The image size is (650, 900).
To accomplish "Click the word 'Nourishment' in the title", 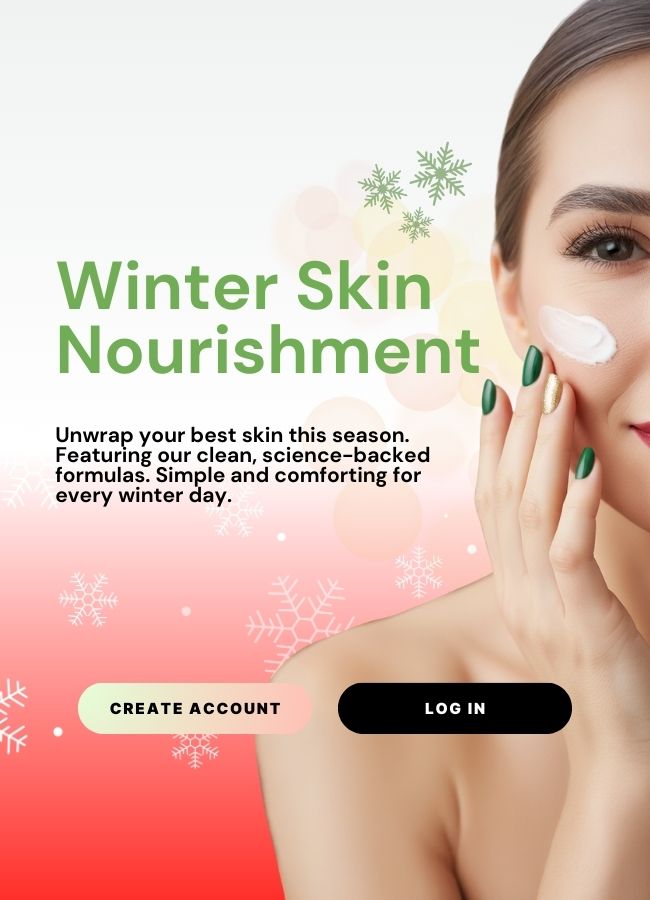I will tap(268, 350).
